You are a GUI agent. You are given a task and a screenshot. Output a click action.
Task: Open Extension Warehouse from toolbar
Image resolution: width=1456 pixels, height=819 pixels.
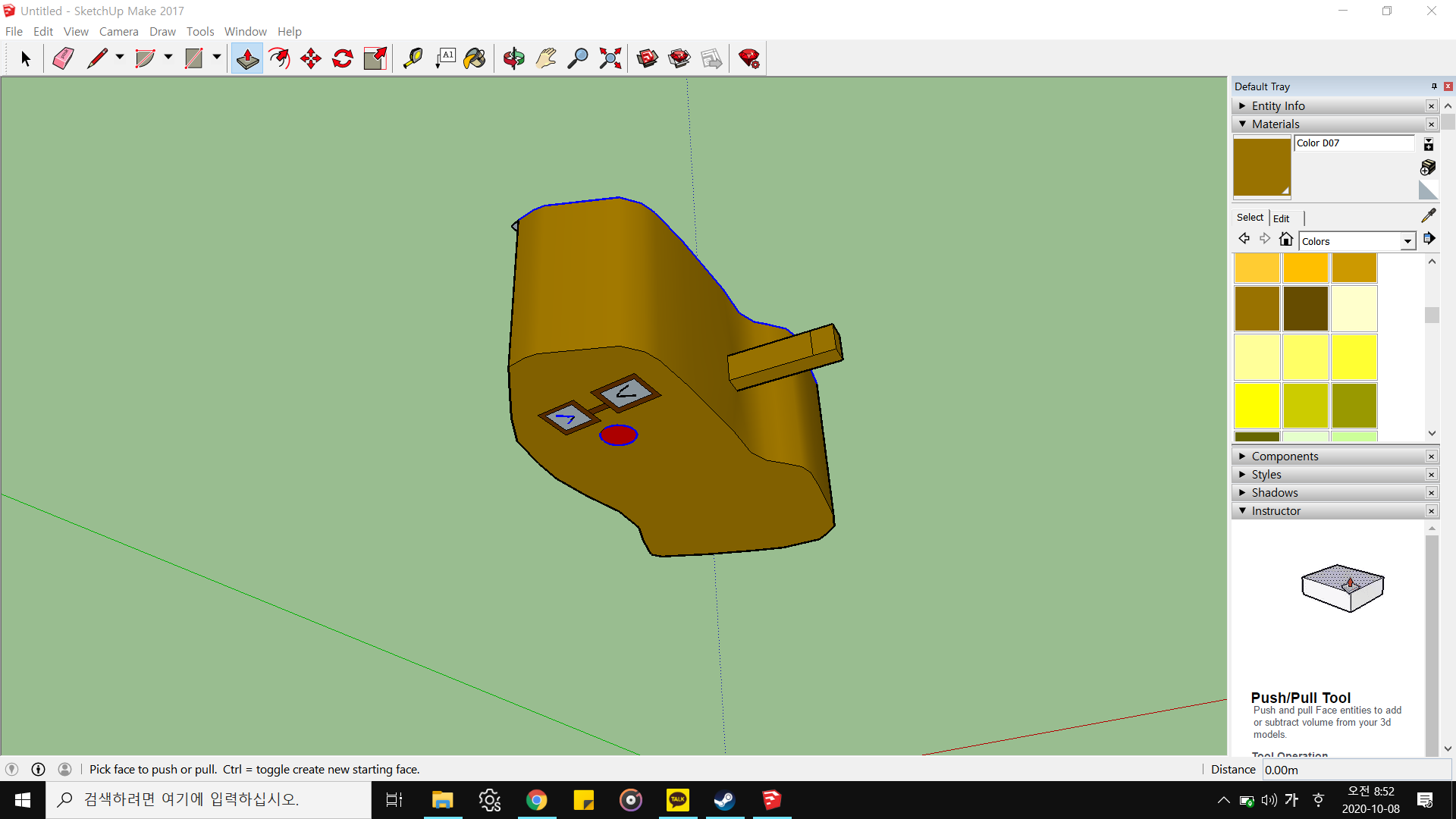[x=679, y=58]
